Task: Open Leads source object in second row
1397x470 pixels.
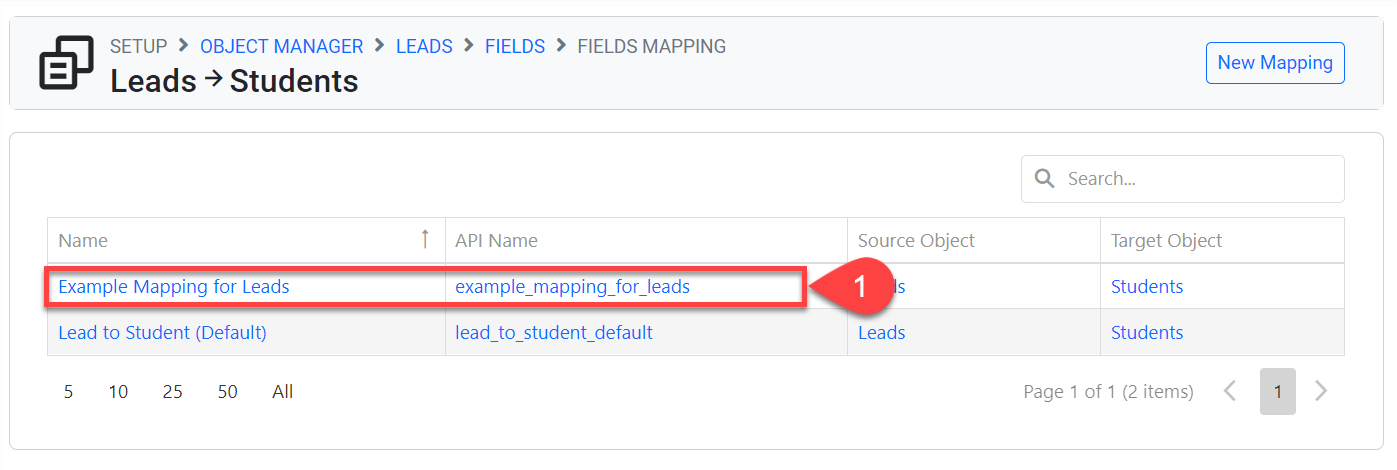Action: [881, 333]
